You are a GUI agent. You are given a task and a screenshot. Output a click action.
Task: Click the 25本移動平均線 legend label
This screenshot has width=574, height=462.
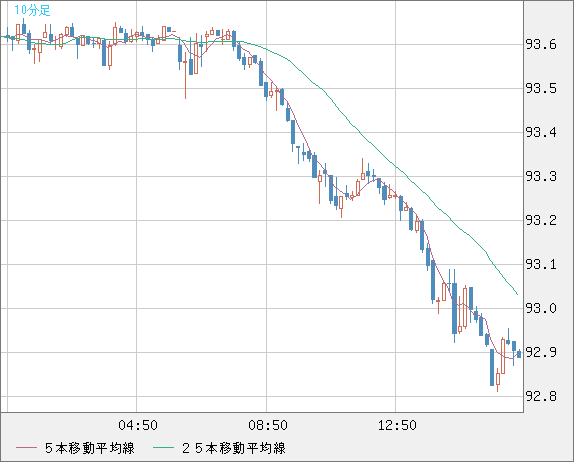click(234, 448)
